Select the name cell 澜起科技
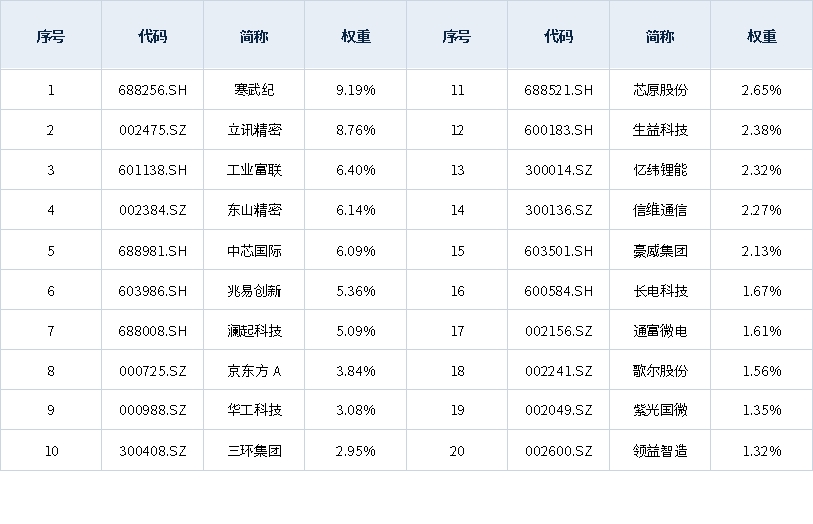This screenshot has width=813, height=524. [254, 331]
